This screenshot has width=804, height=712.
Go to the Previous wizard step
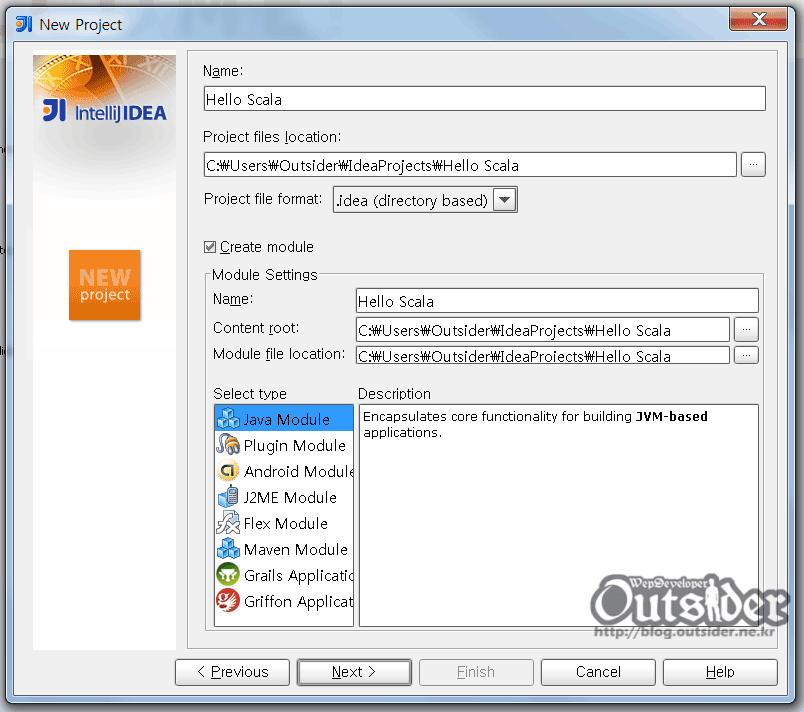(x=232, y=672)
